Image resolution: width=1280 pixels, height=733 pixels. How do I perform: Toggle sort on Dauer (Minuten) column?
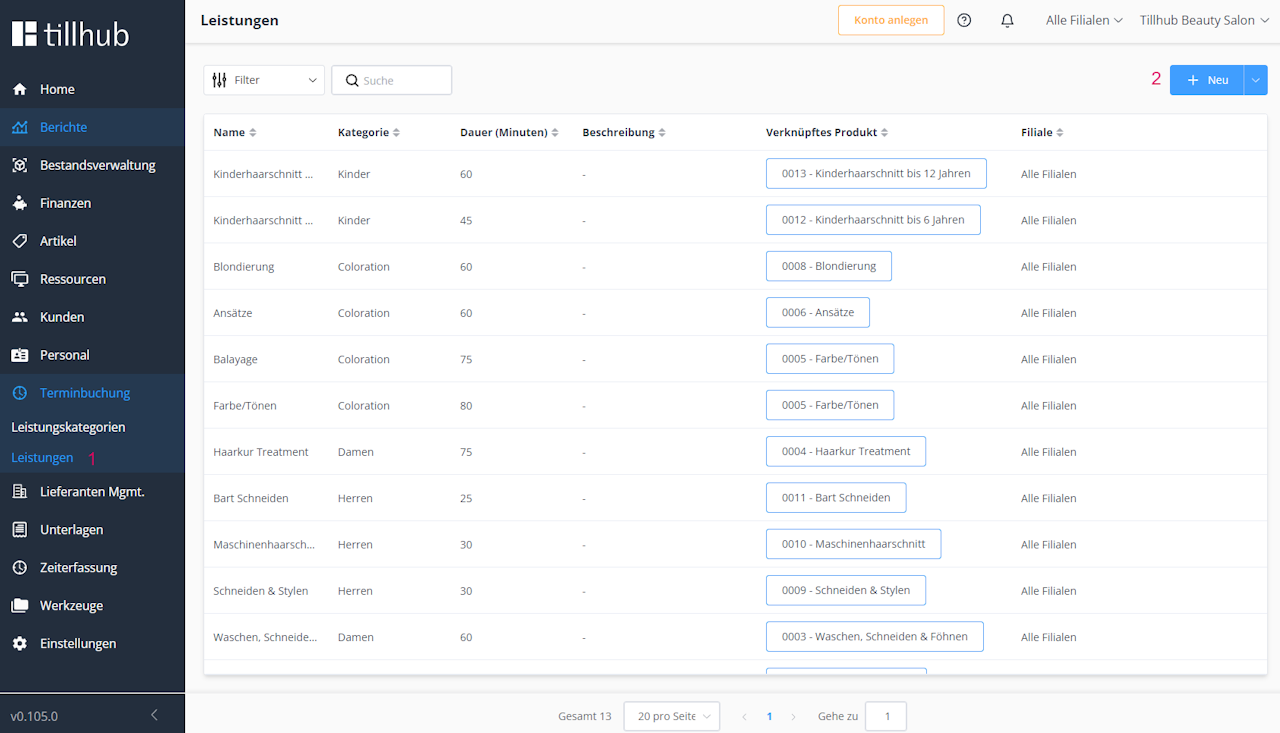(x=555, y=133)
